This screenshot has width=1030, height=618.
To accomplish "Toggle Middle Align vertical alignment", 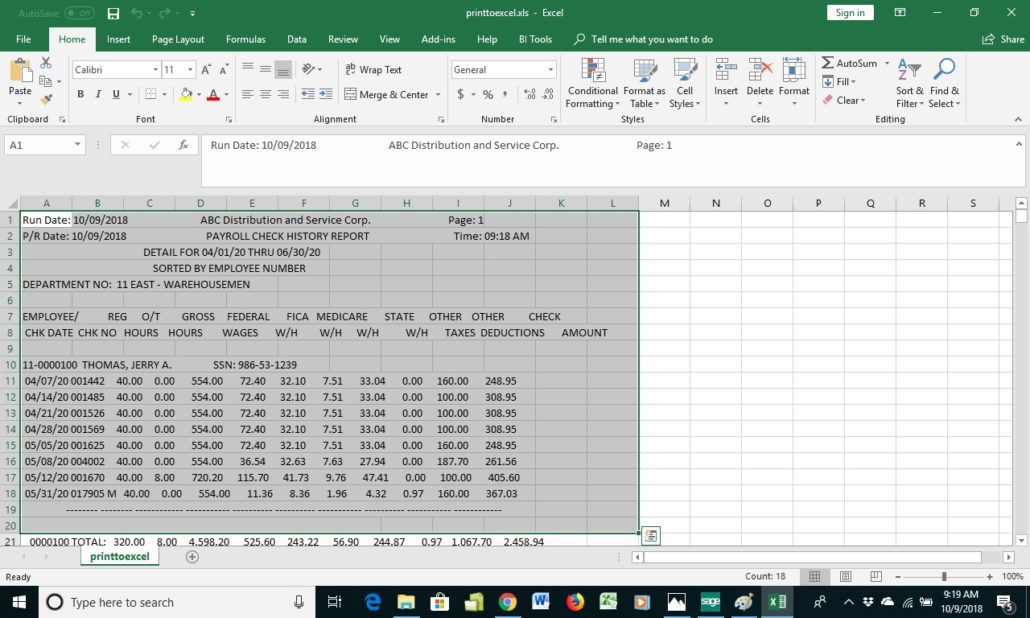I will [x=265, y=68].
